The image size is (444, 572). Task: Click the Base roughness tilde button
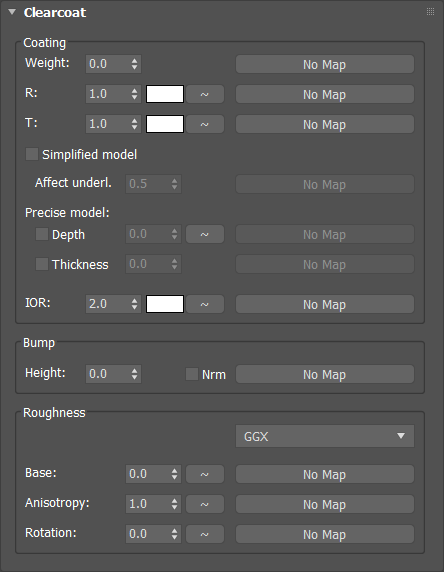tap(205, 474)
